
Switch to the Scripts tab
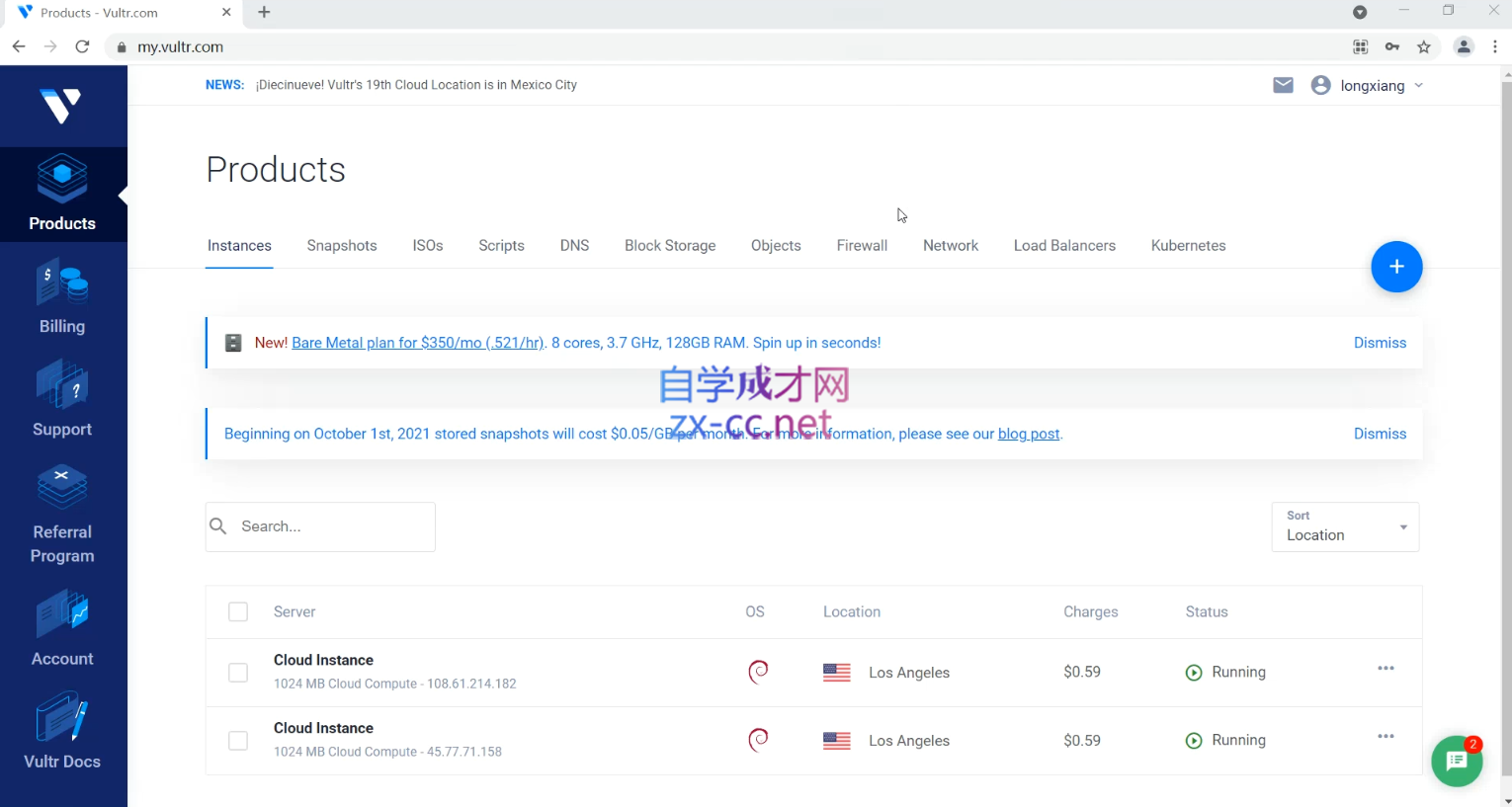point(501,246)
